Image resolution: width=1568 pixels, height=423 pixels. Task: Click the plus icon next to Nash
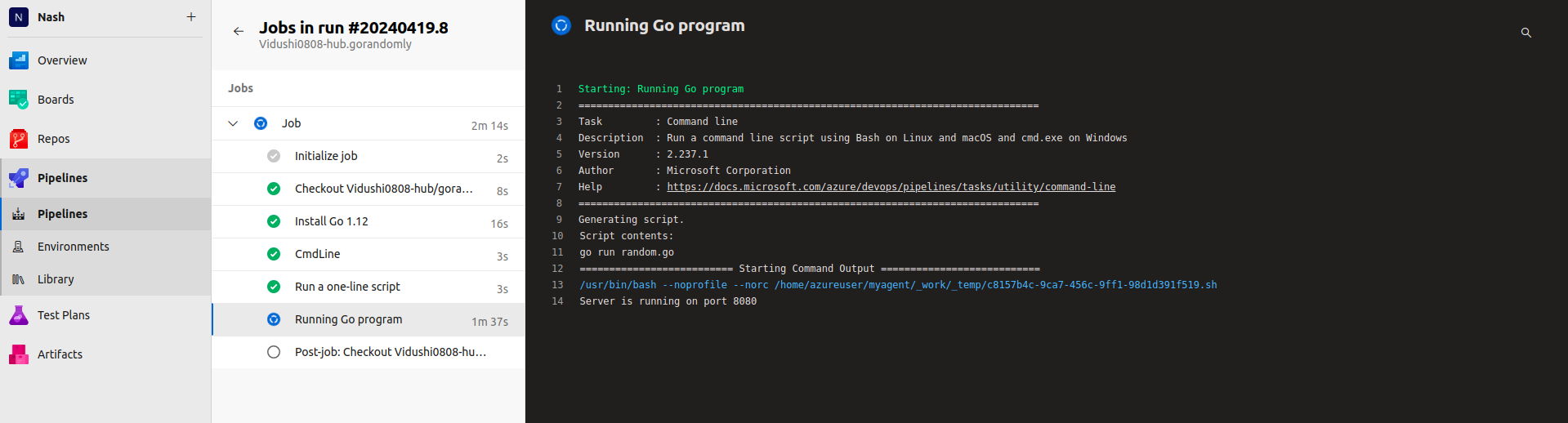191,17
